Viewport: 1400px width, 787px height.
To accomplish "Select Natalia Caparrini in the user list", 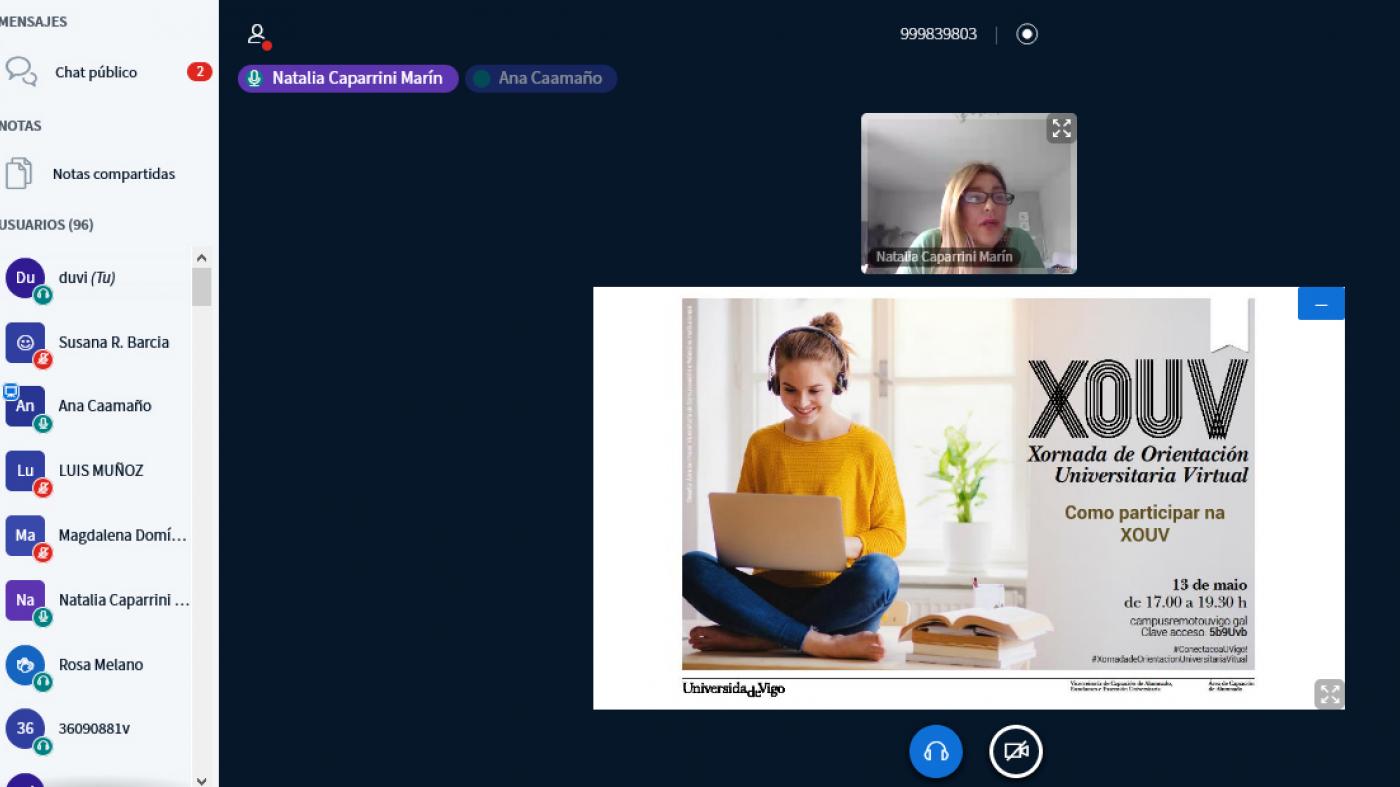I will (97, 600).
